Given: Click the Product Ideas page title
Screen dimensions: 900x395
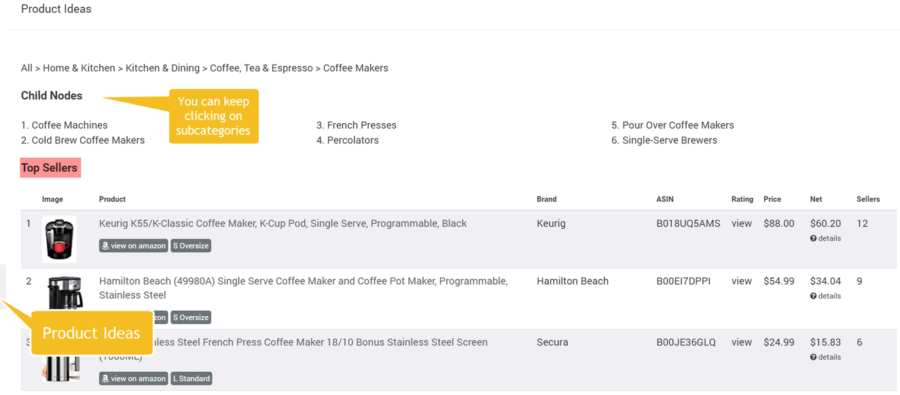Looking at the screenshot, I should (56, 9).
